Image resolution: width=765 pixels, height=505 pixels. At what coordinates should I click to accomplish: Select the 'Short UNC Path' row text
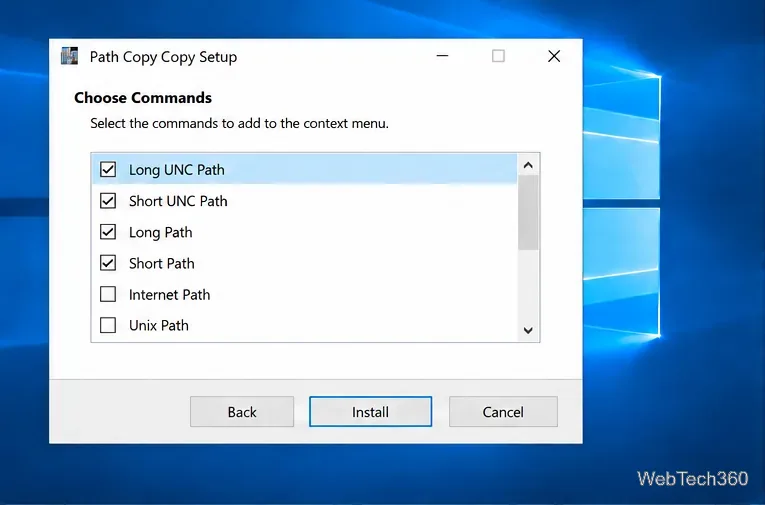pos(178,201)
